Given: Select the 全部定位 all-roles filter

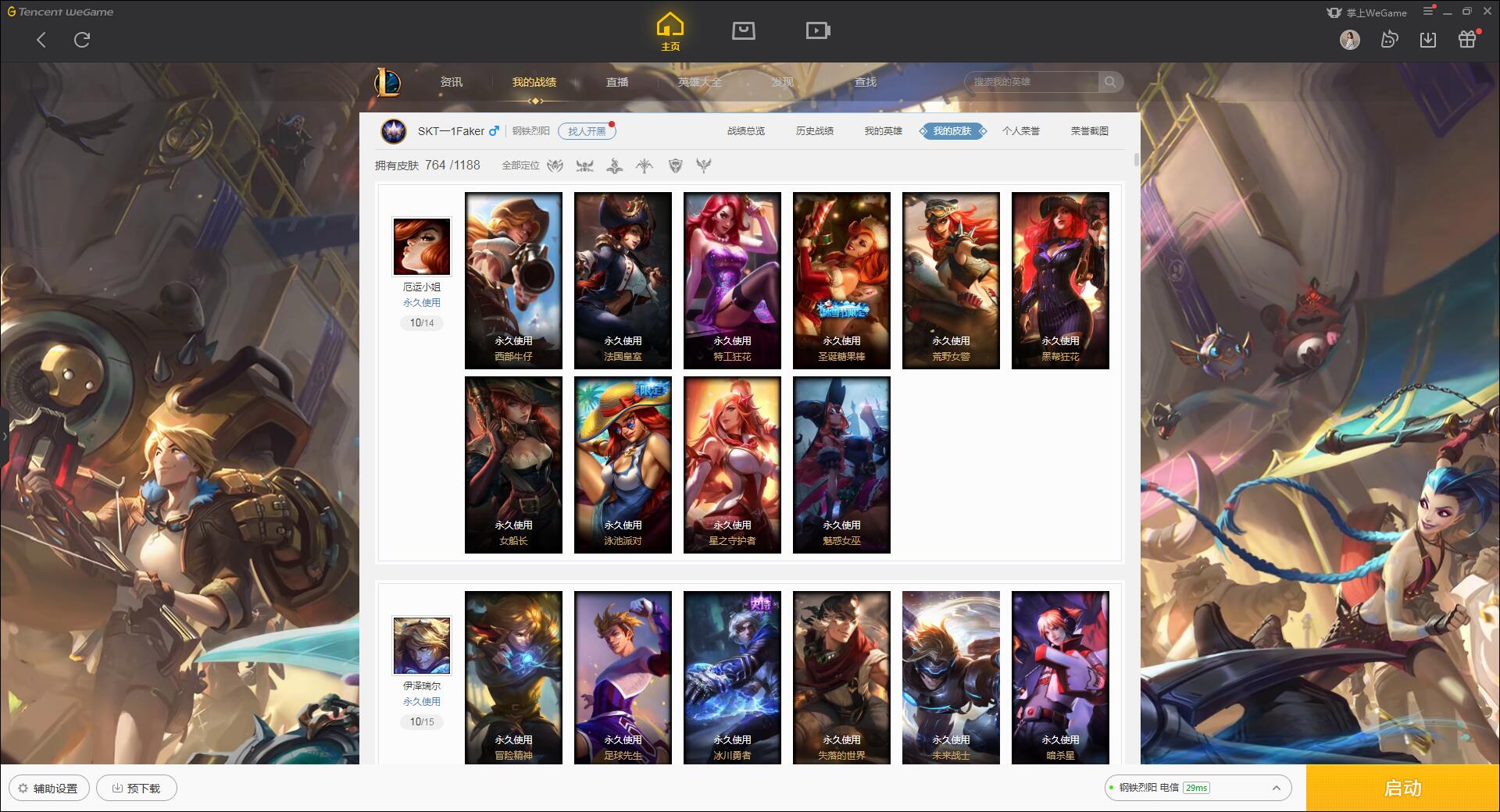Looking at the screenshot, I should [x=520, y=166].
